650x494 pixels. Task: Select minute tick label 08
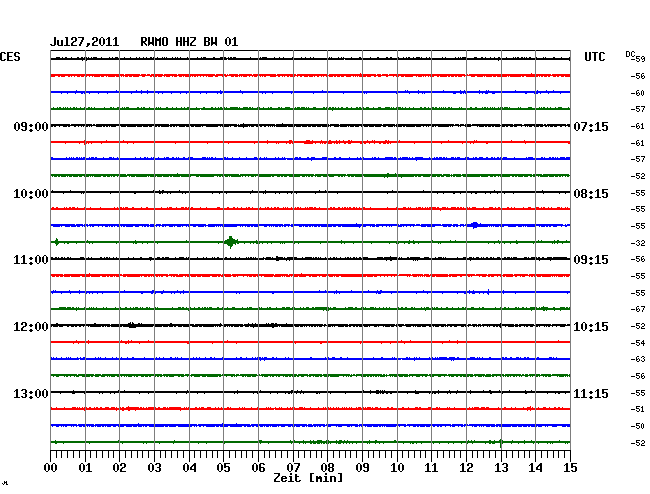327,468
